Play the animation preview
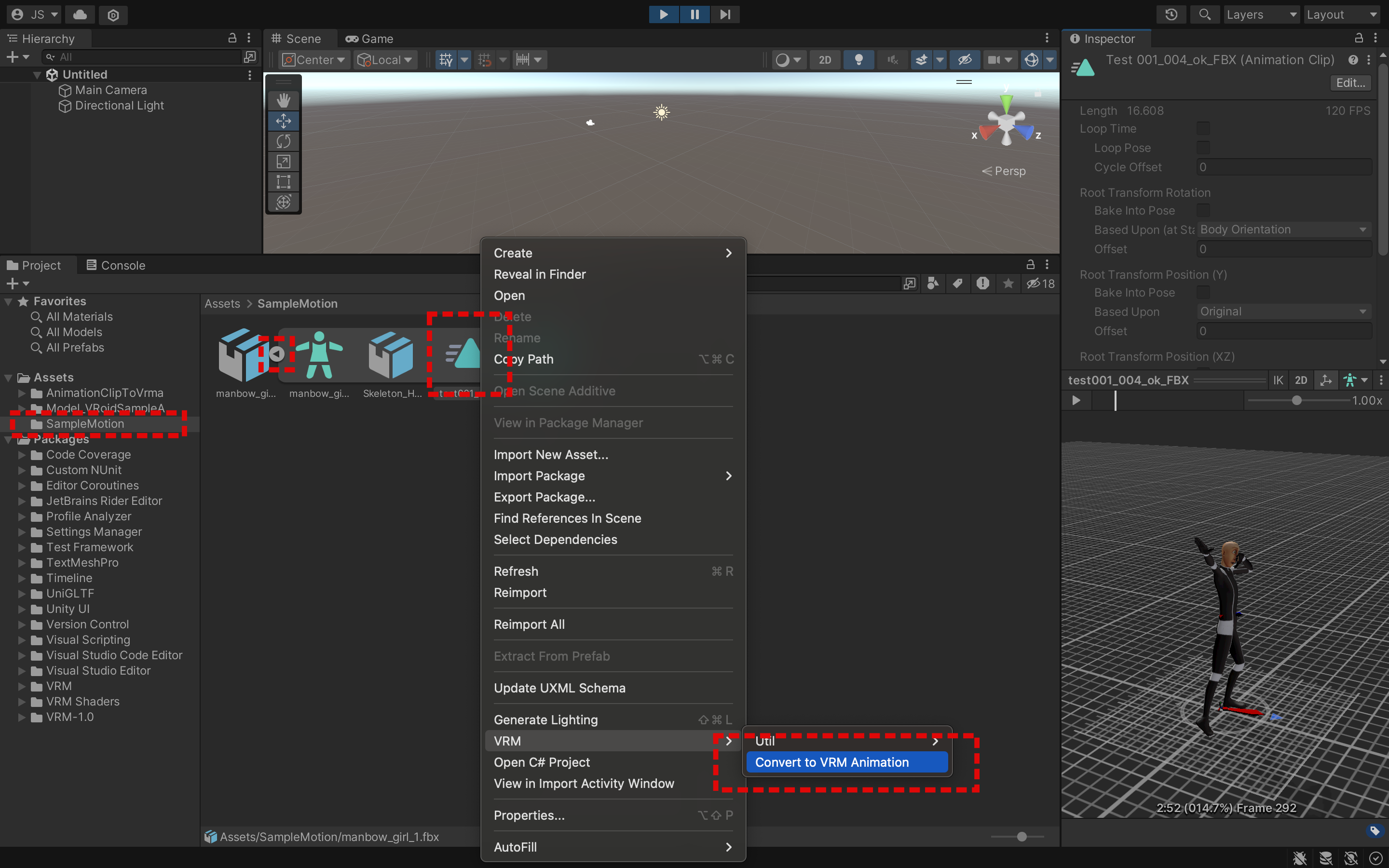This screenshot has width=1389, height=868. point(1076,400)
